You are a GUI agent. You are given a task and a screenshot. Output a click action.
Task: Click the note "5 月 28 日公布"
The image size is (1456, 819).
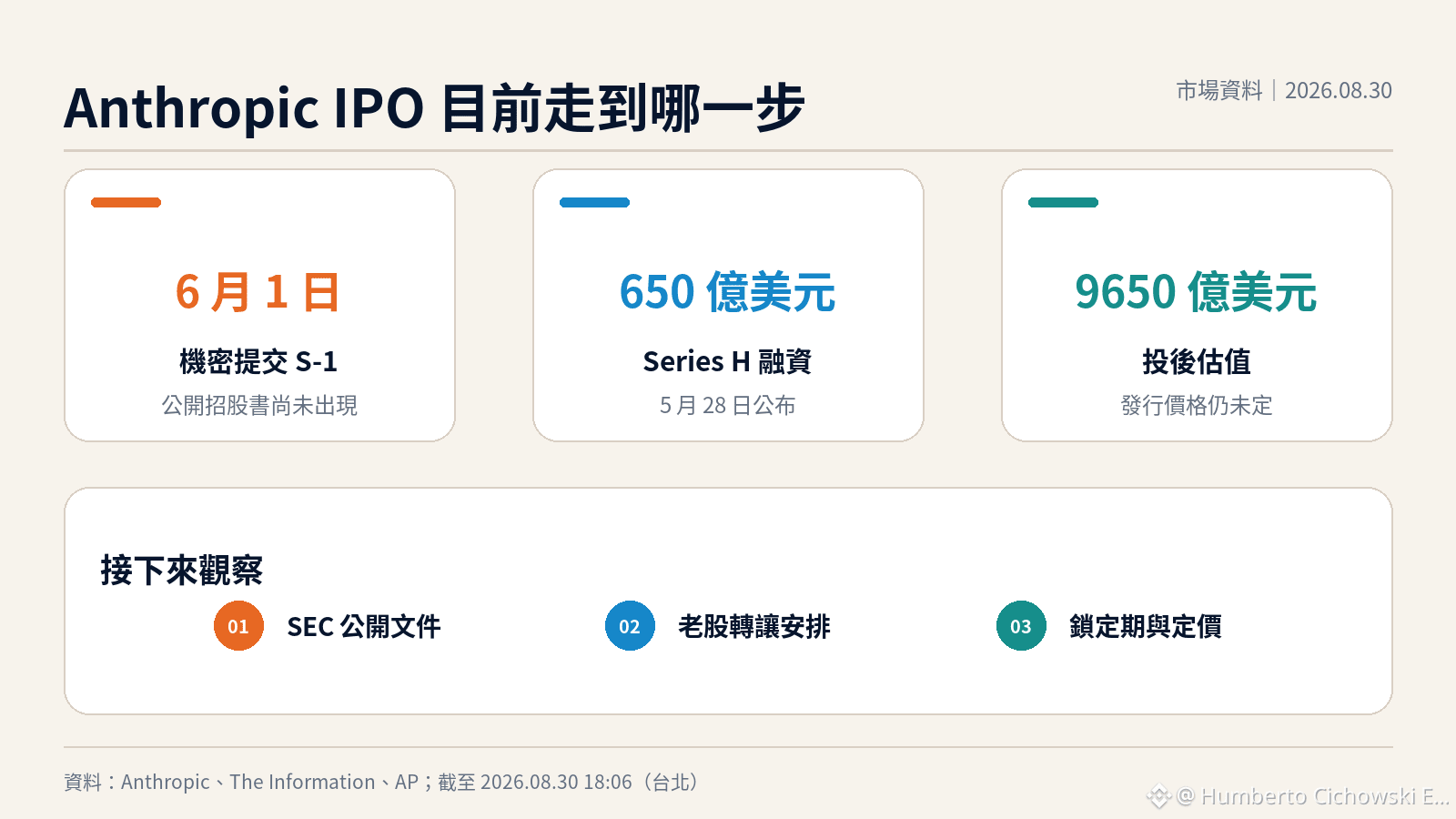coord(728,405)
